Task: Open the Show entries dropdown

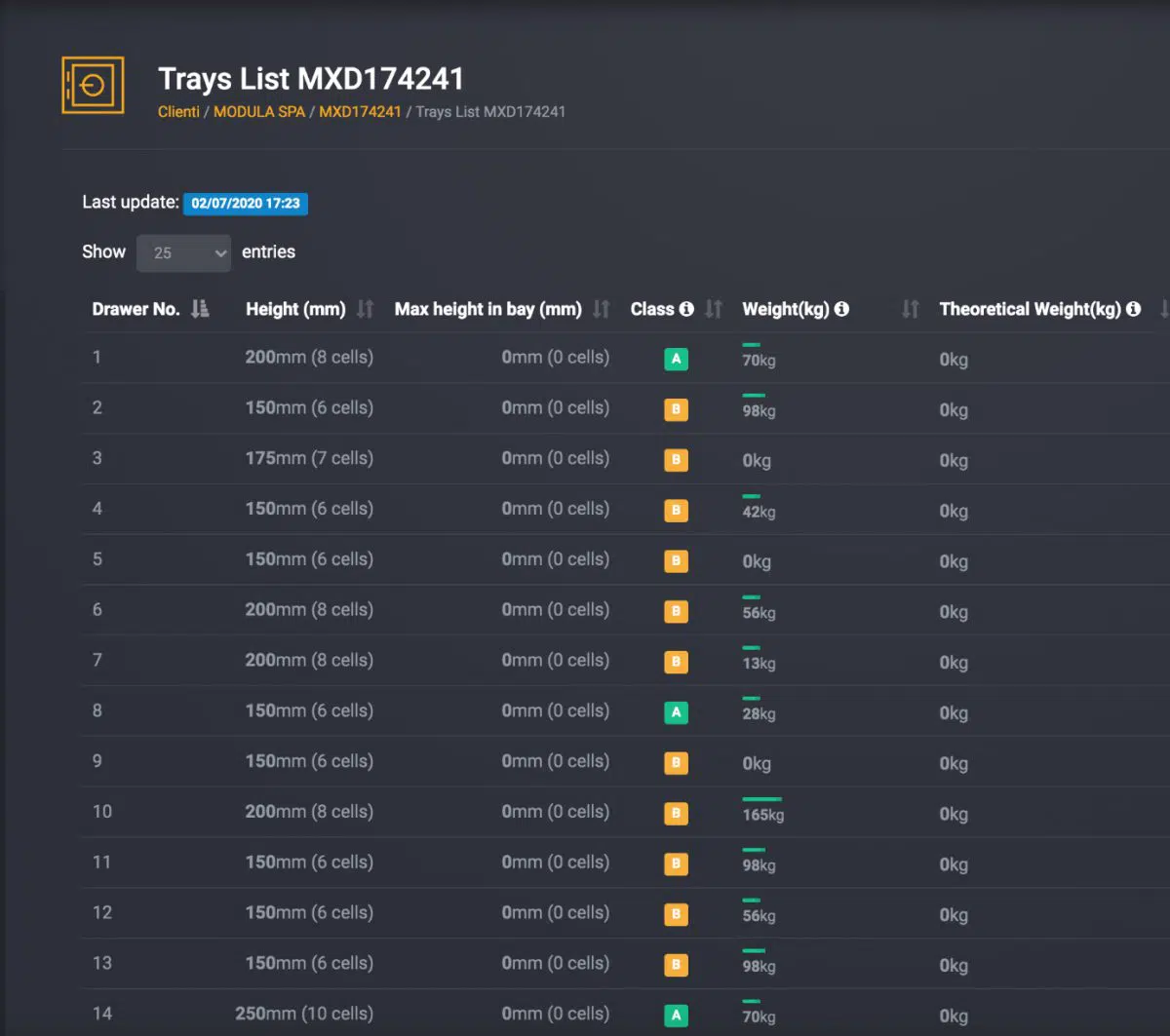Action: pyautogui.click(x=183, y=252)
